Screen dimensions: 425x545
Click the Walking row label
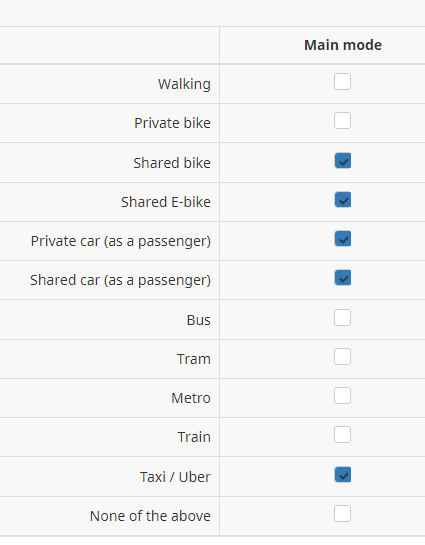184,84
